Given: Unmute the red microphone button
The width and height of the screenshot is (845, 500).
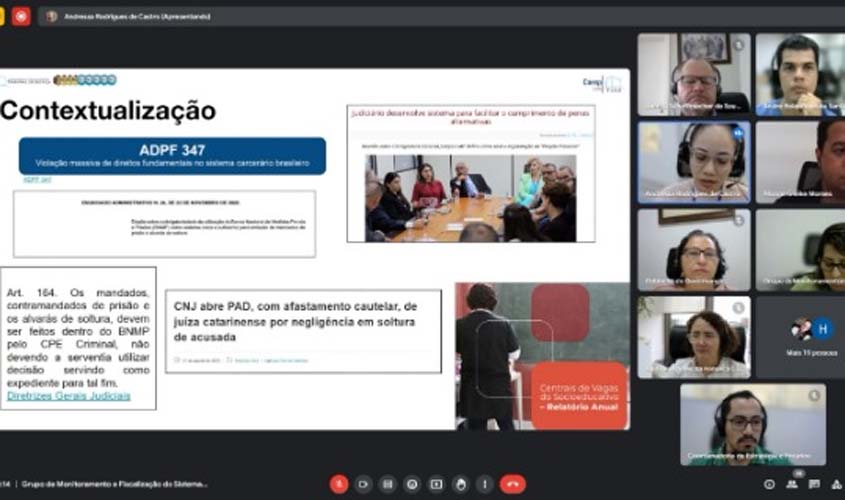Looking at the screenshot, I should pyautogui.click(x=339, y=484).
